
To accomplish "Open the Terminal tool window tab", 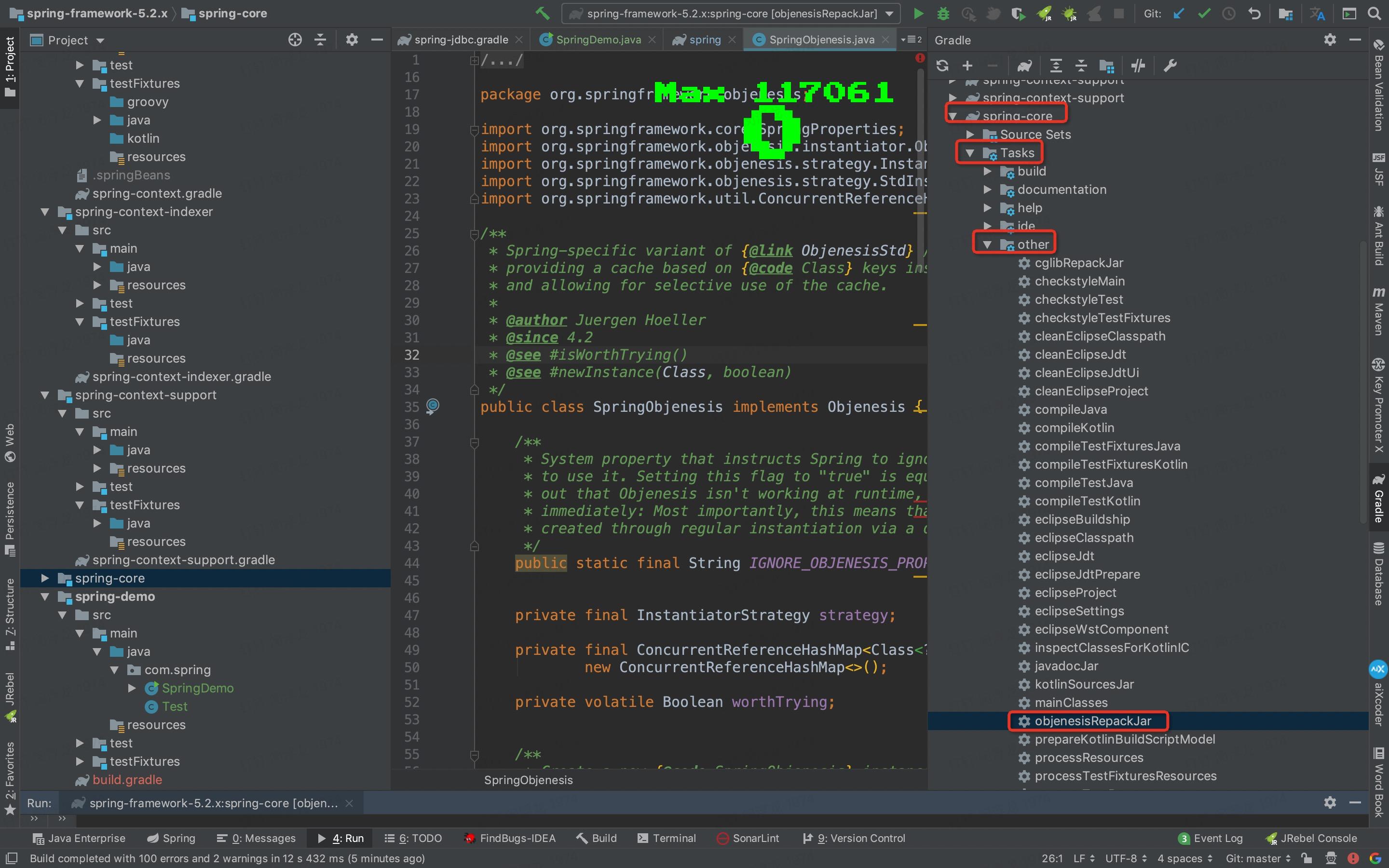I will pos(667,838).
